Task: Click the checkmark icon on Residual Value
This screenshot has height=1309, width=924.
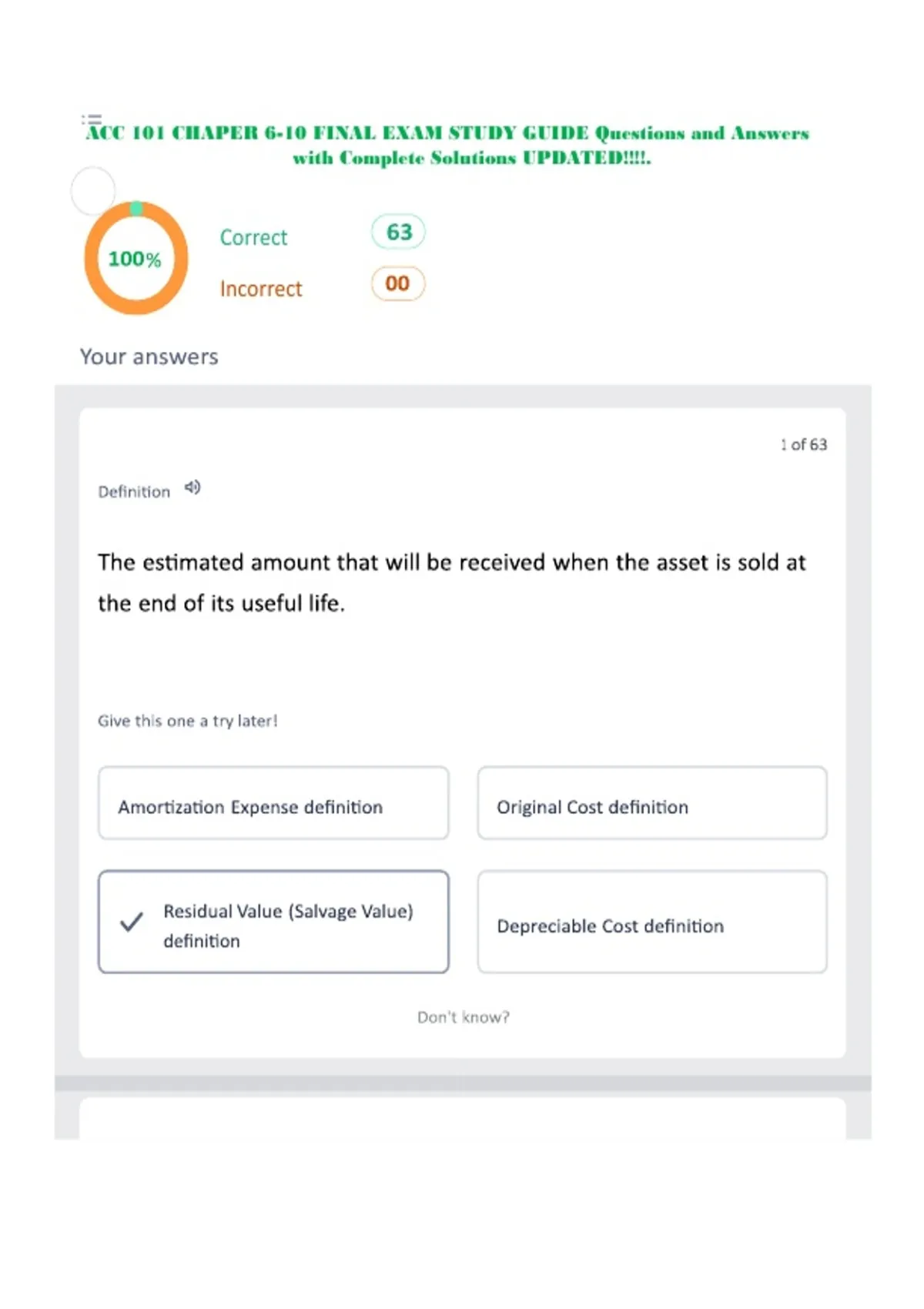Action: point(132,921)
